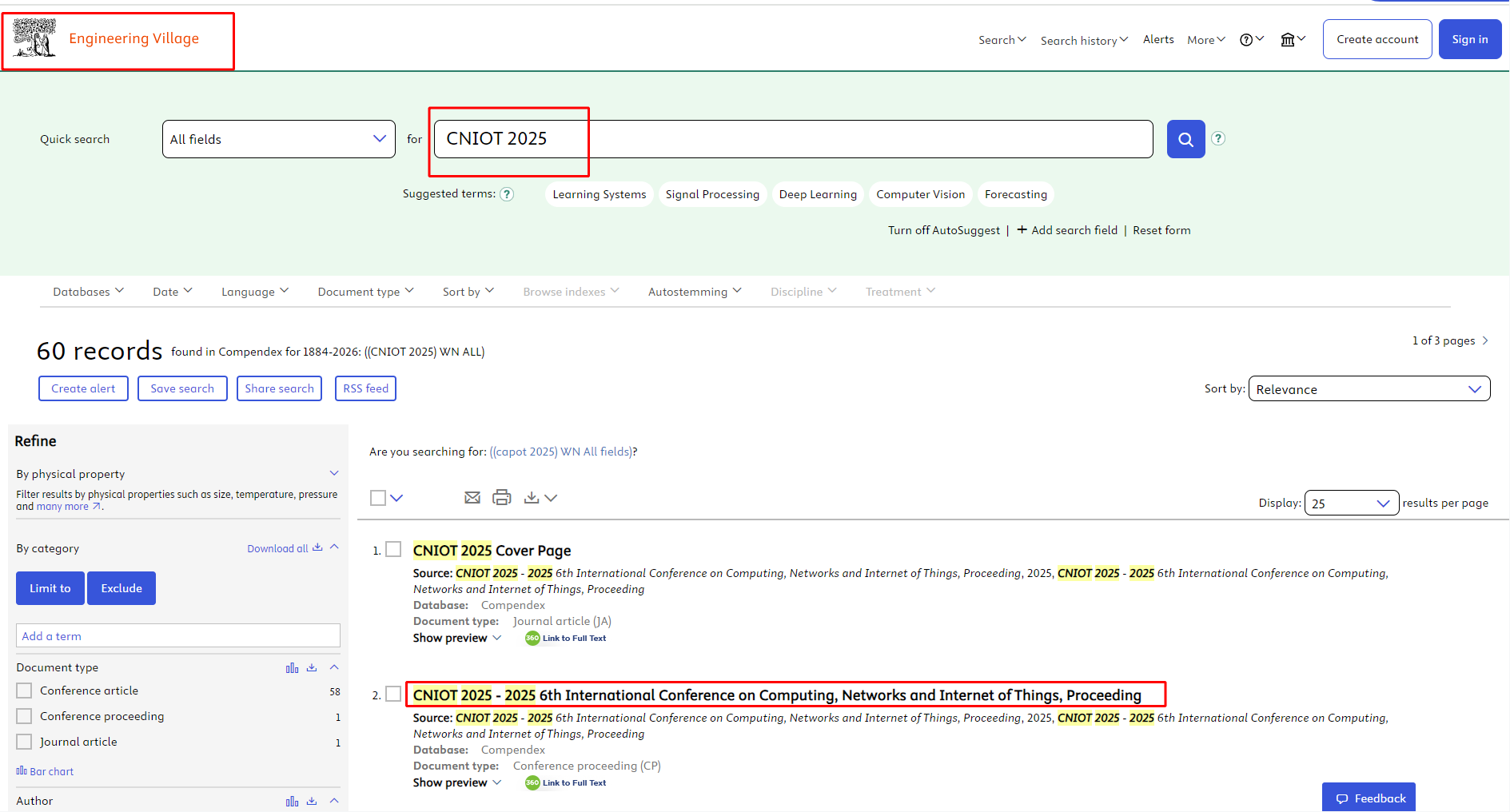The width and height of the screenshot is (1510, 812).
Task: Click the Engineering Village tree logo
Action: [x=34, y=38]
